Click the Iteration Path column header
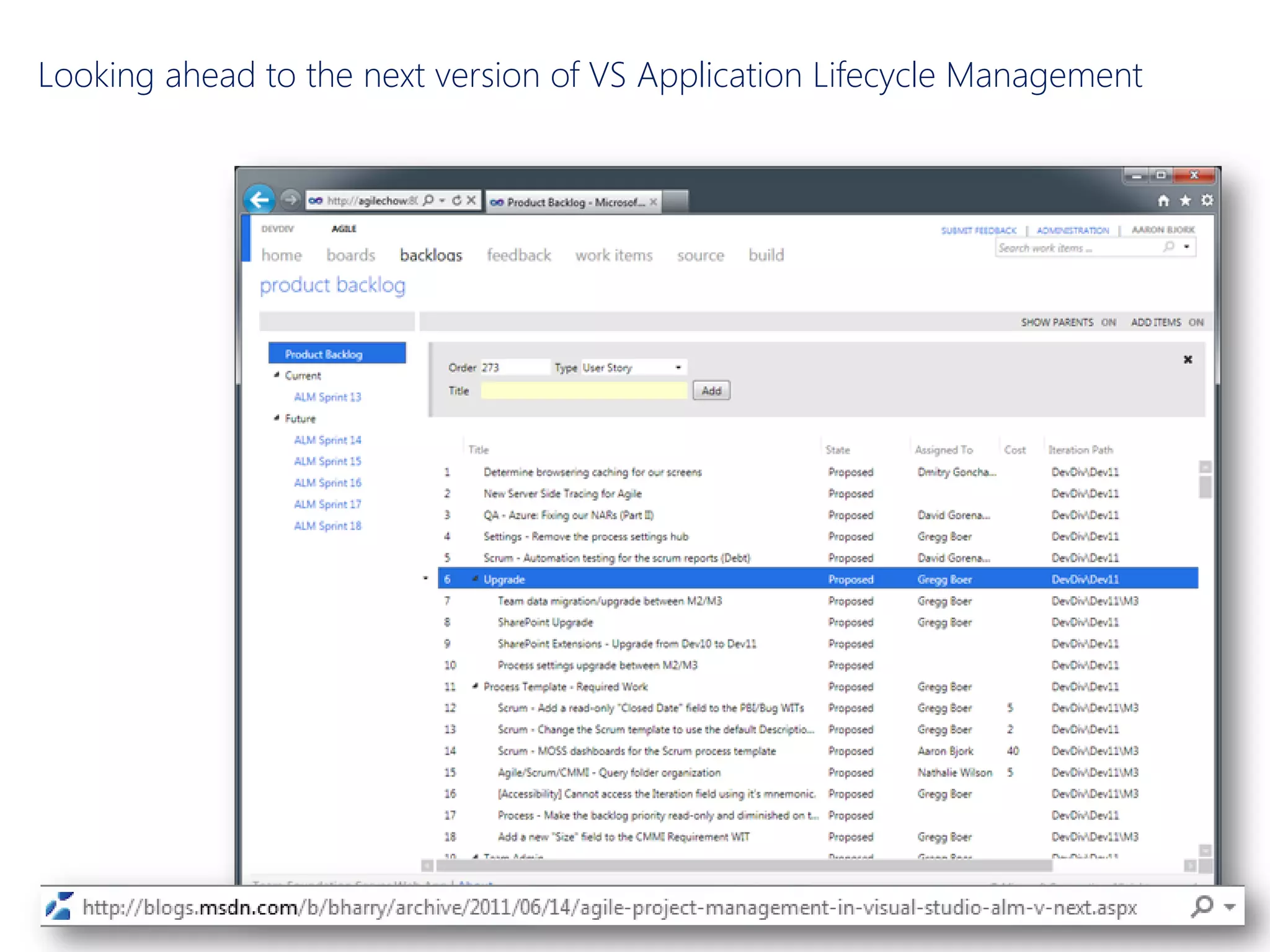Image resolution: width=1270 pixels, height=952 pixels. click(x=1080, y=449)
